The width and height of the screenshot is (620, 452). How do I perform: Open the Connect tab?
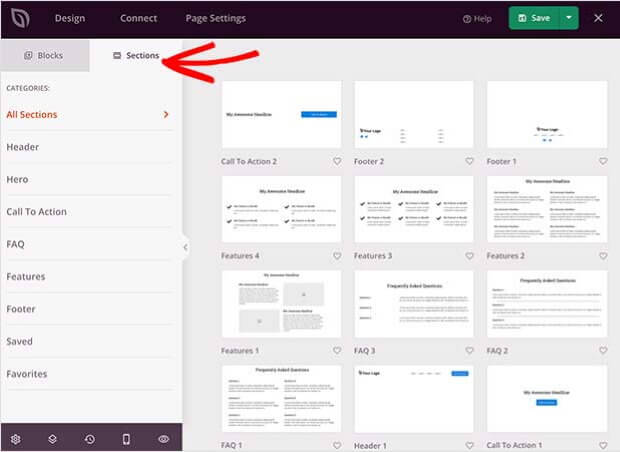click(138, 18)
